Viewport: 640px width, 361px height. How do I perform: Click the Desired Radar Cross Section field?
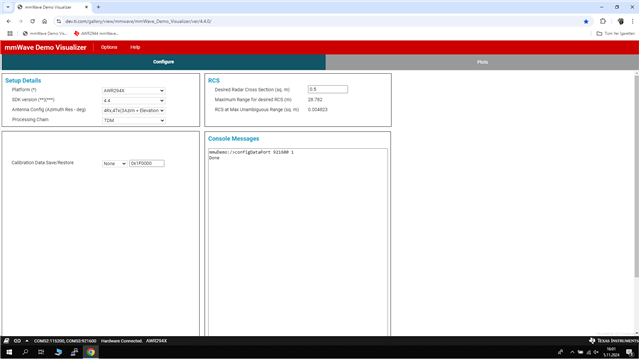pyautogui.click(x=328, y=89)
